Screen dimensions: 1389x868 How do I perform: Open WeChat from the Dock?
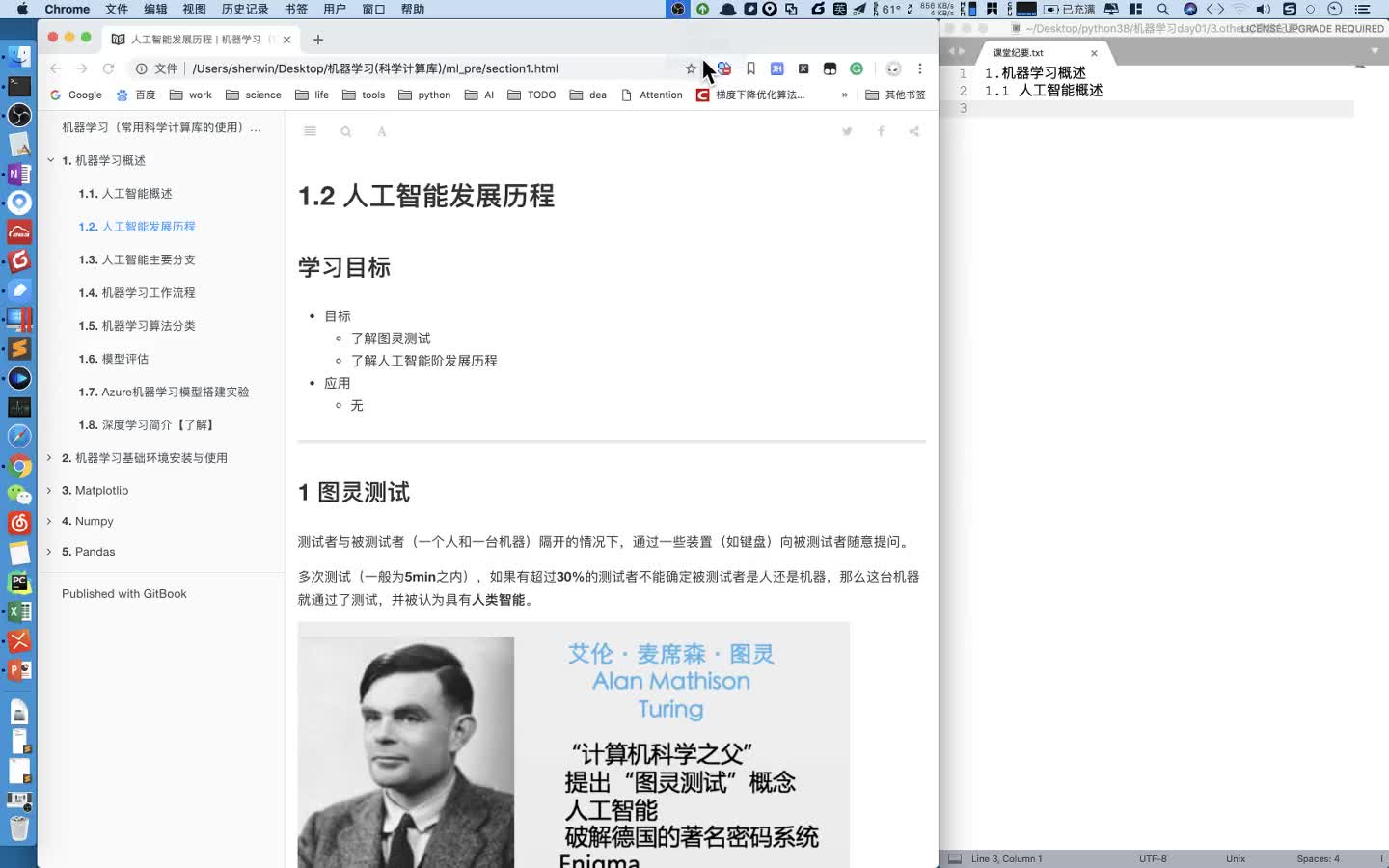19,495
